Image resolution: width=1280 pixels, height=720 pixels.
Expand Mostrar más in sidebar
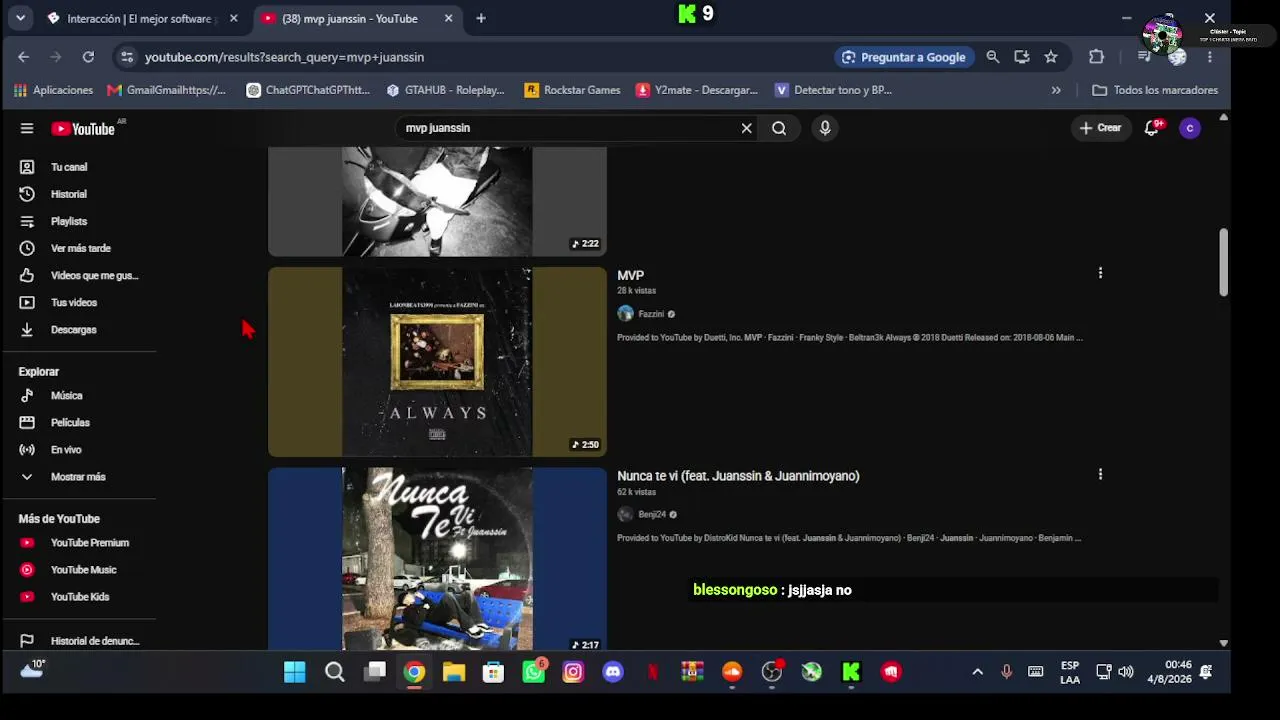coord(80,477)
